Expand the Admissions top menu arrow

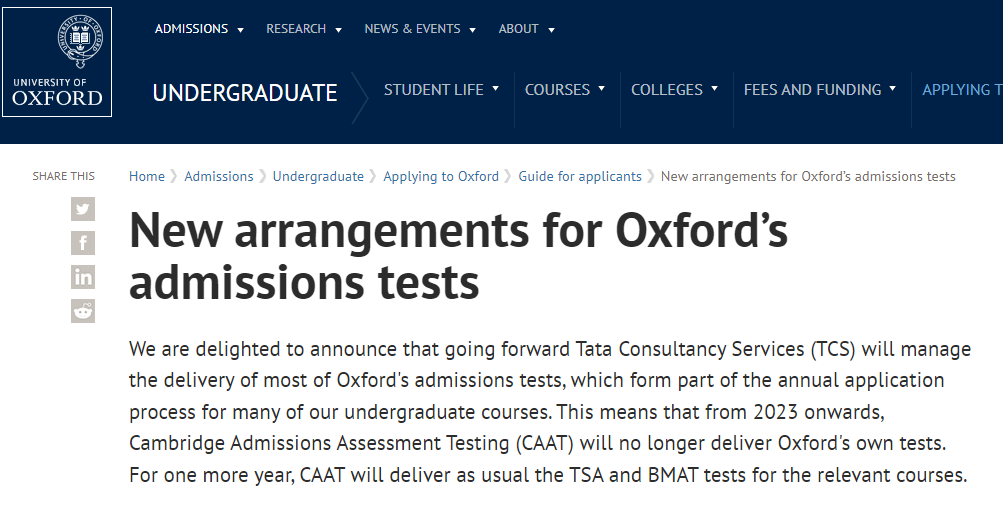tap(241, 30)
